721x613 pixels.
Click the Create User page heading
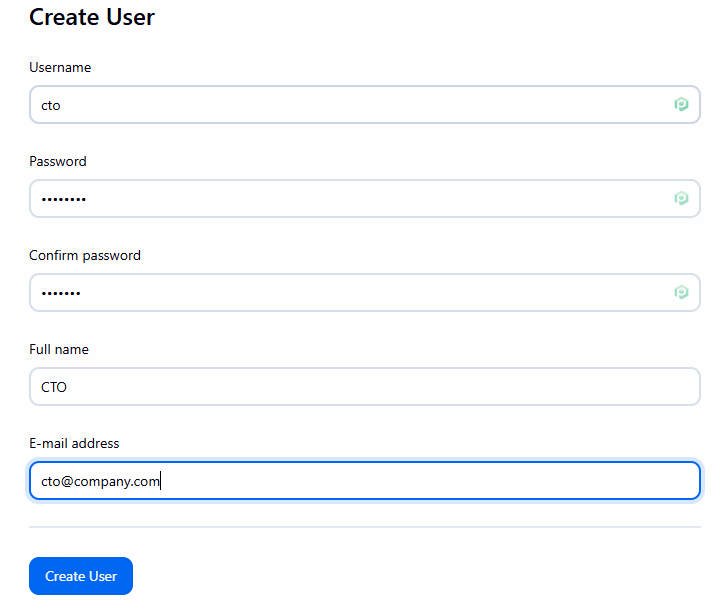click(92, 17)
